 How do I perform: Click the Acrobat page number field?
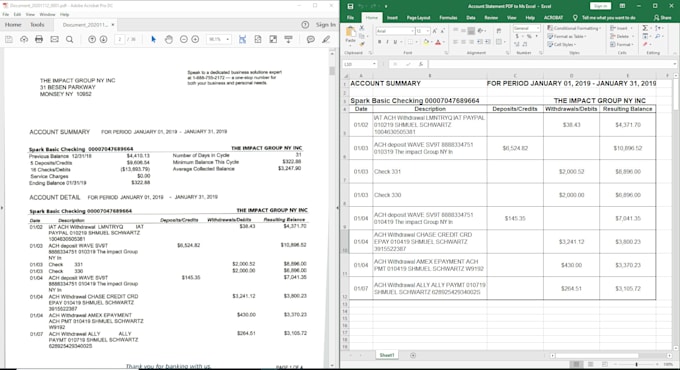[x=120, y=39]
